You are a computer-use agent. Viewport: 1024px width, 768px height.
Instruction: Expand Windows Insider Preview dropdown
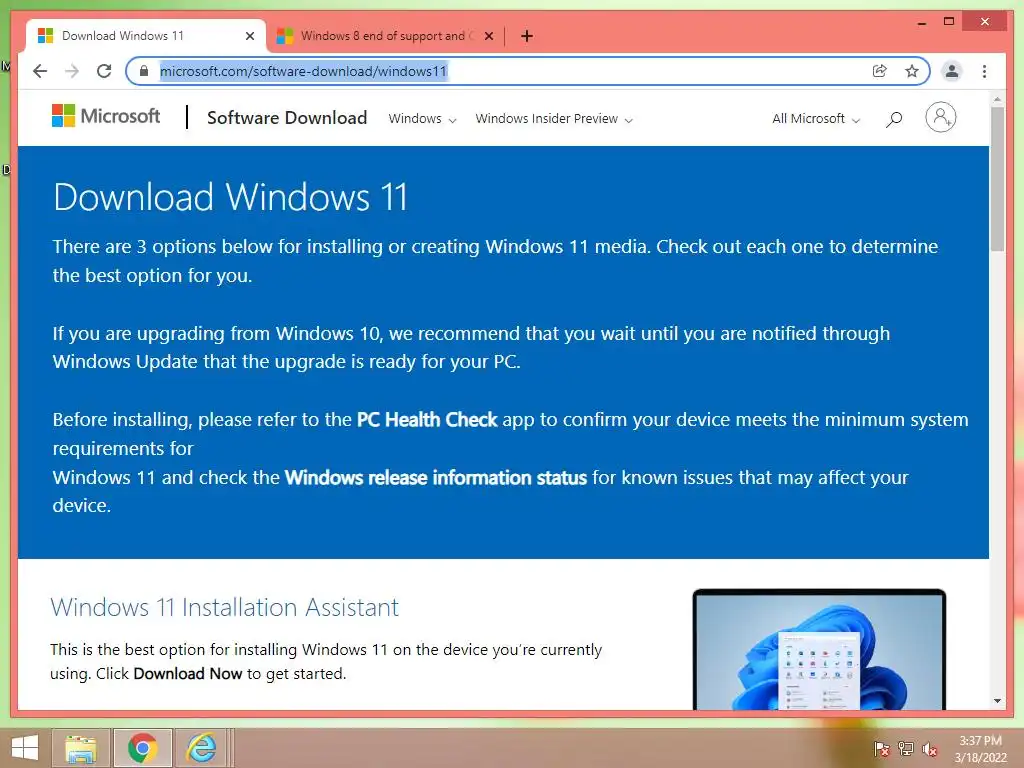coord(554,119)
